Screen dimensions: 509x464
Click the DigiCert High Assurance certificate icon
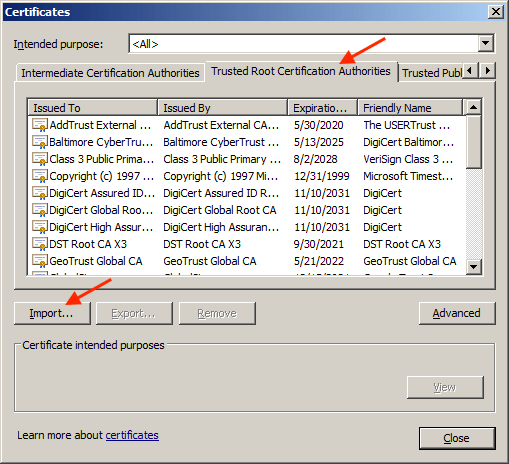point(39,227)
